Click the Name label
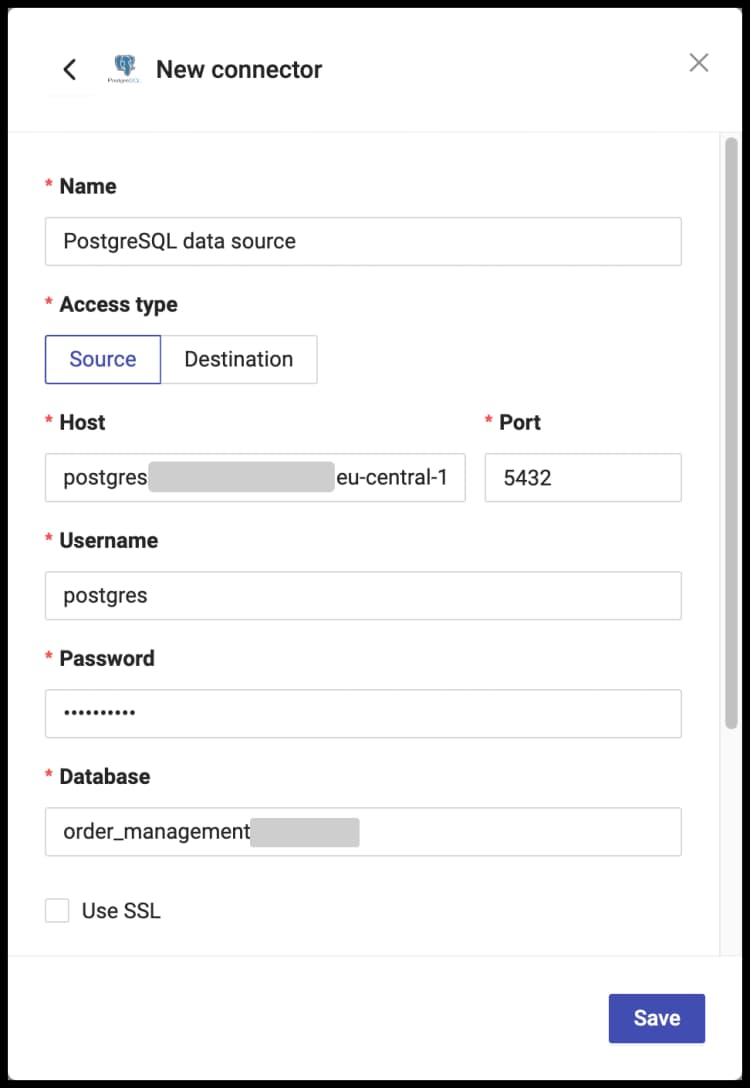The image size is (750, 1088). (x=87, y=187)
